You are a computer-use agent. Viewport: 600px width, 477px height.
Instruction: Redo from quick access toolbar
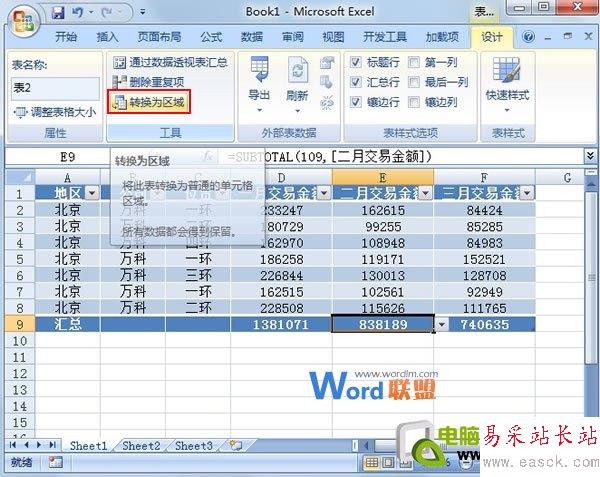106,13
